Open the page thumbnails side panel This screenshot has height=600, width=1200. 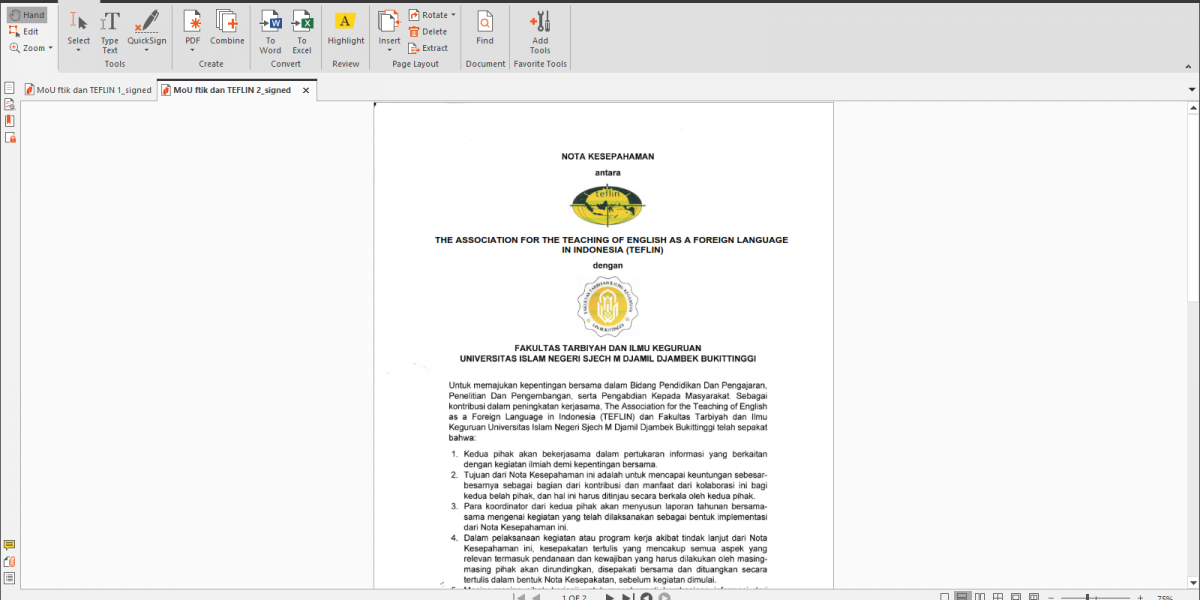click(x=9, y=88)
